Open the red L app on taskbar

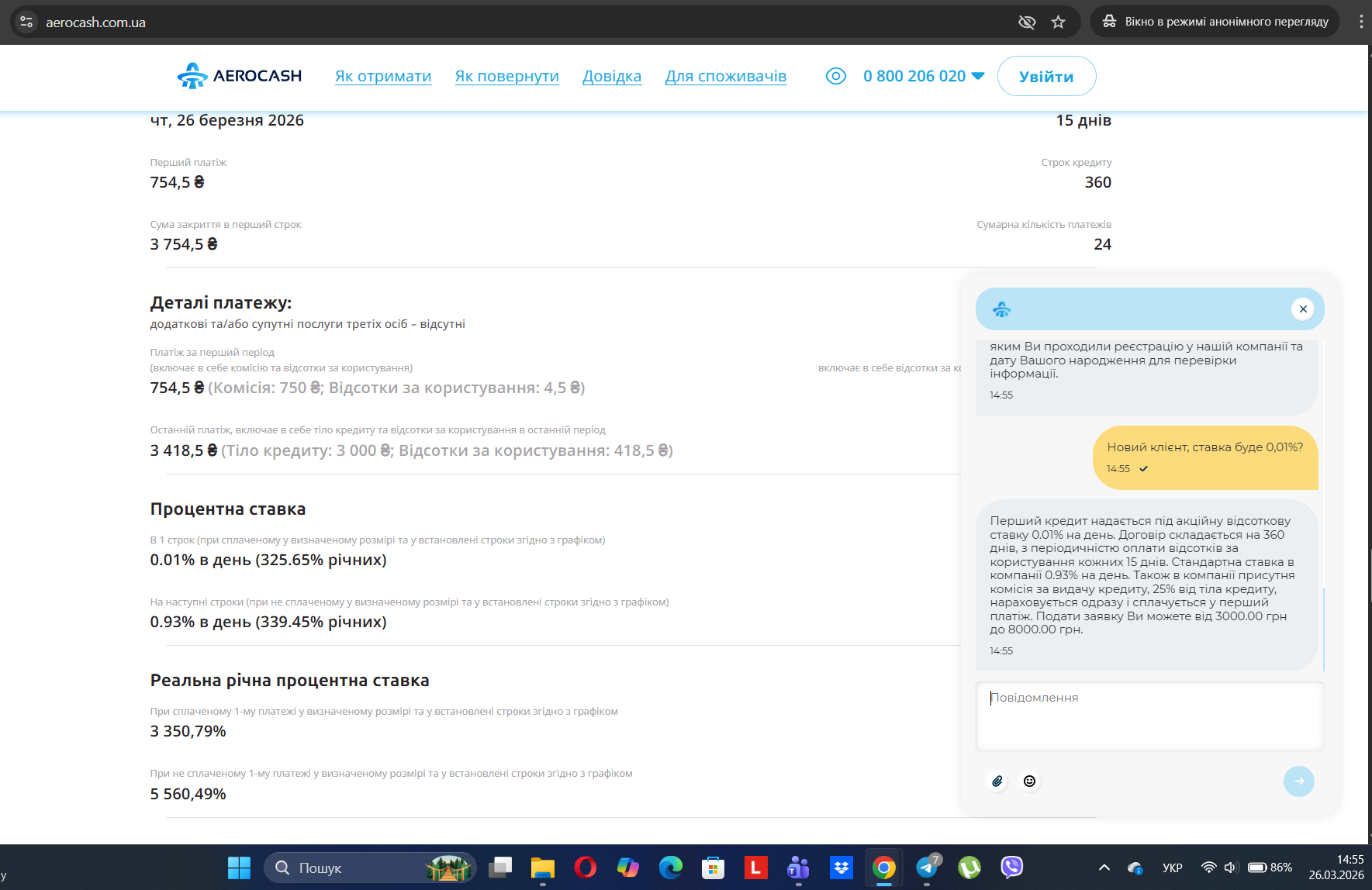coord(755,868)
